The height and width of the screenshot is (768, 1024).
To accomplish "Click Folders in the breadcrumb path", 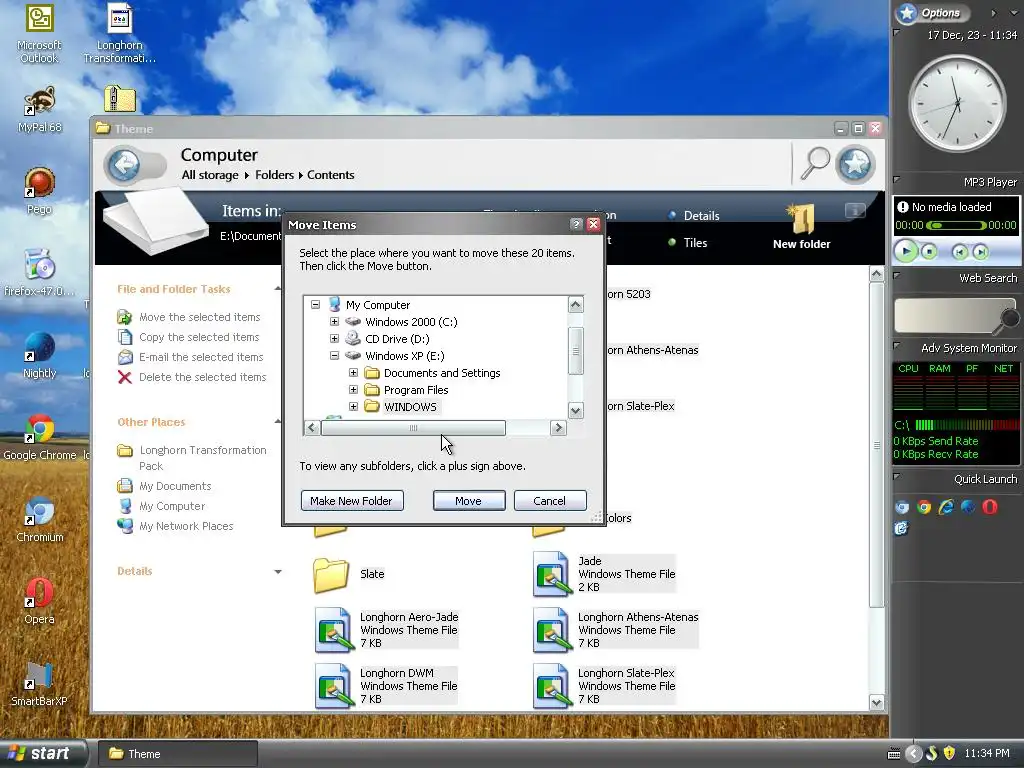I will [274, 175].
